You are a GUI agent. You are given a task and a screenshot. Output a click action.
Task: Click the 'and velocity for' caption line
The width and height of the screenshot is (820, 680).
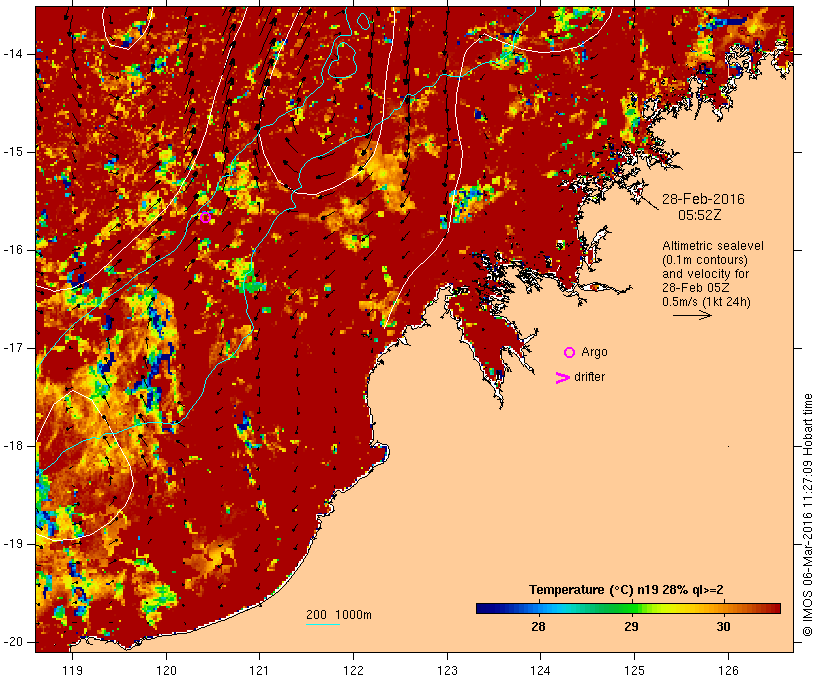point(705,274)
